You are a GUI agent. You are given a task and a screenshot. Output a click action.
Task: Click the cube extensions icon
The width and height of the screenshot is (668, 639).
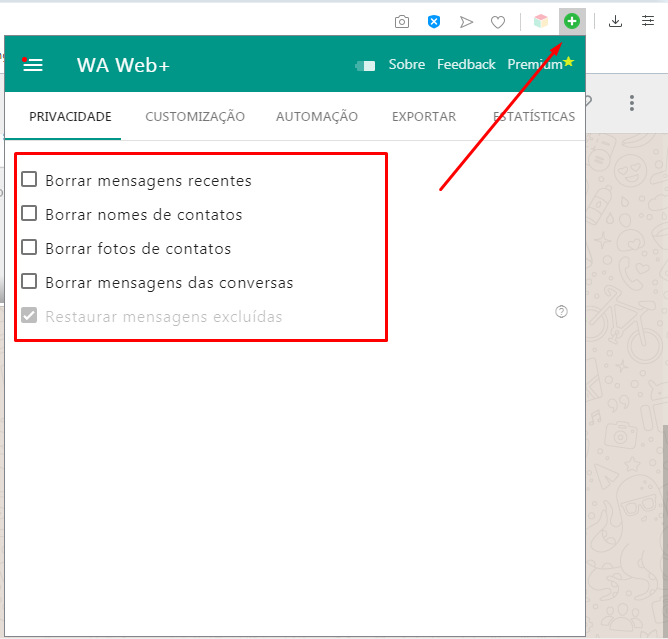point(541,21)
